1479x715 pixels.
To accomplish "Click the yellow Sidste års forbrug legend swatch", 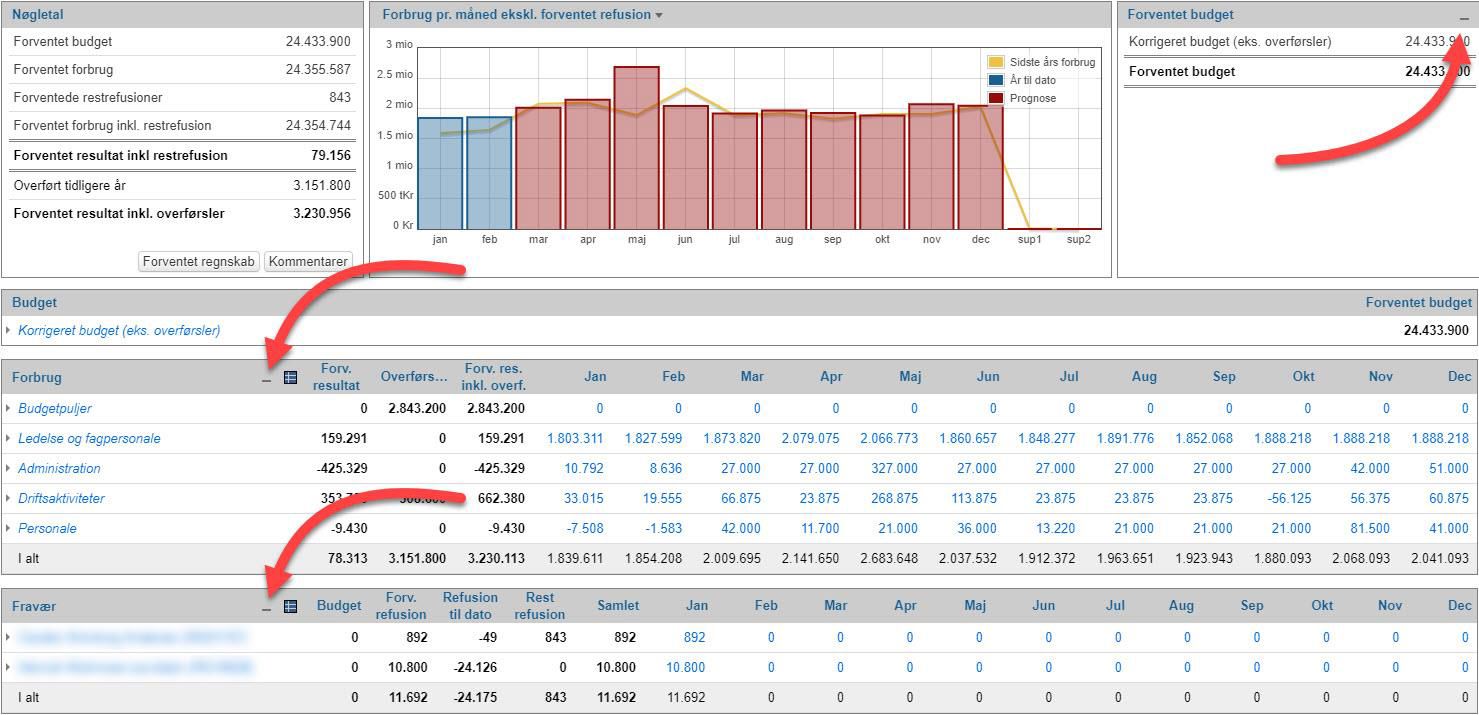I will pyautogui.click(x=996, y=62).
